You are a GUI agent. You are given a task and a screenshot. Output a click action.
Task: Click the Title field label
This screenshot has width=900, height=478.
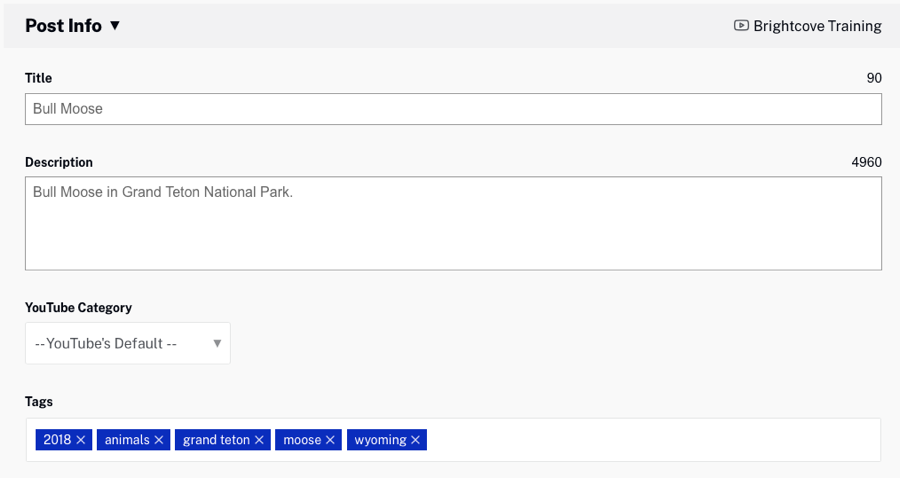[38, 78]
